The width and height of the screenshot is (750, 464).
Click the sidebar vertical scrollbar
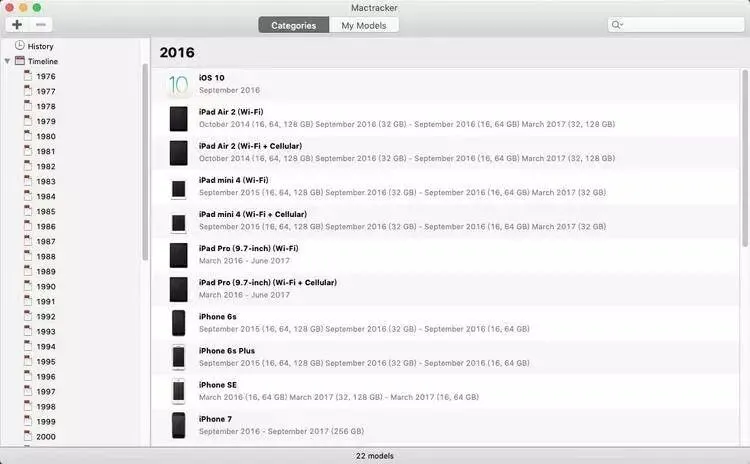[x=145, y=162]
